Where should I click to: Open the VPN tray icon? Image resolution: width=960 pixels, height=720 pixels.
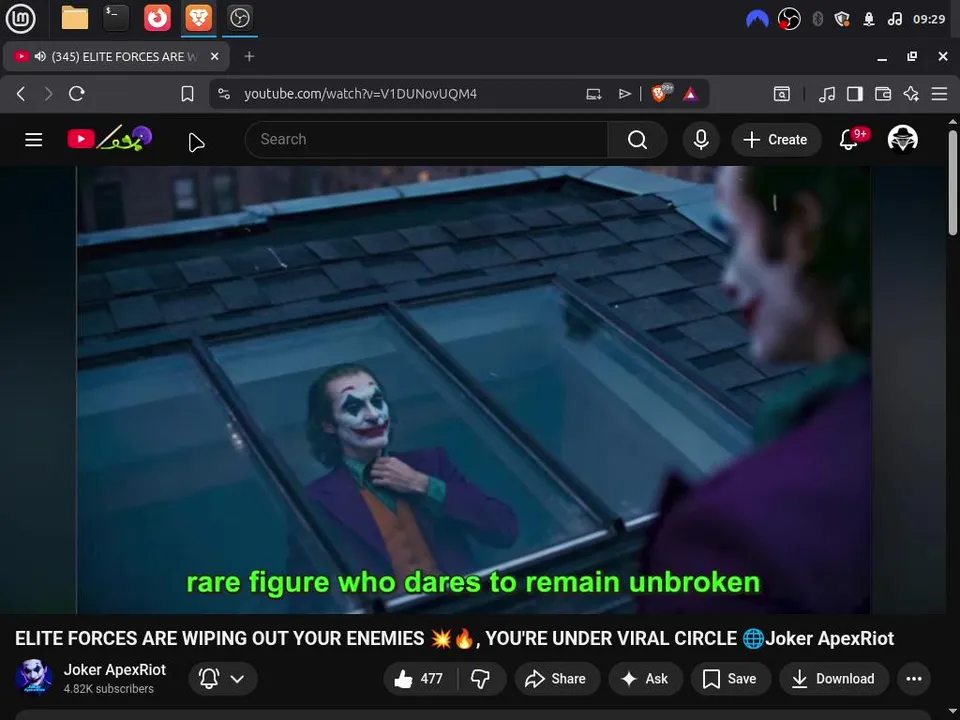[757, 19]
